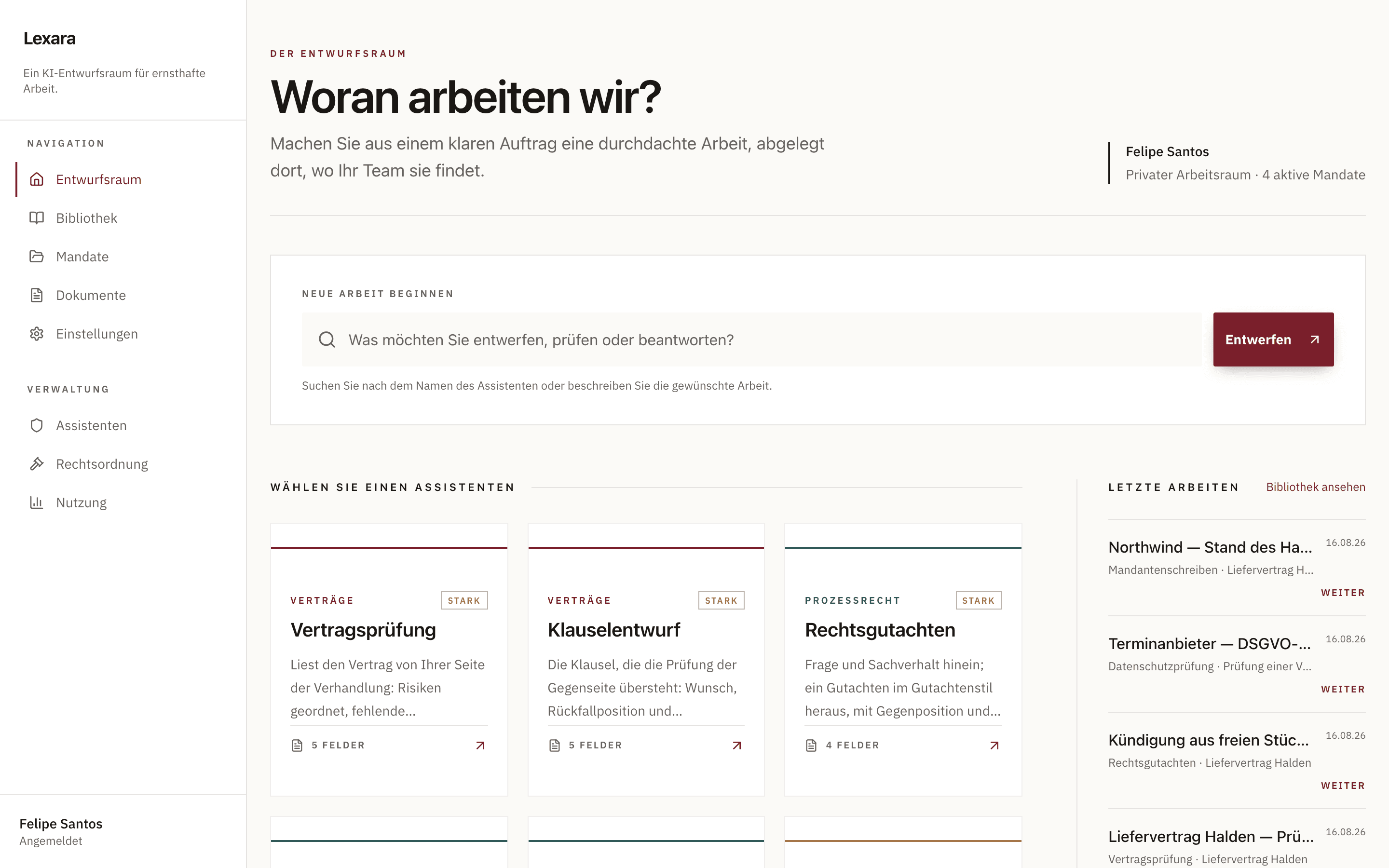The image size is (1389, 868).
Task: Focus the 'Was möchten Sie entwerfen' search field
Action: [751, 339]
